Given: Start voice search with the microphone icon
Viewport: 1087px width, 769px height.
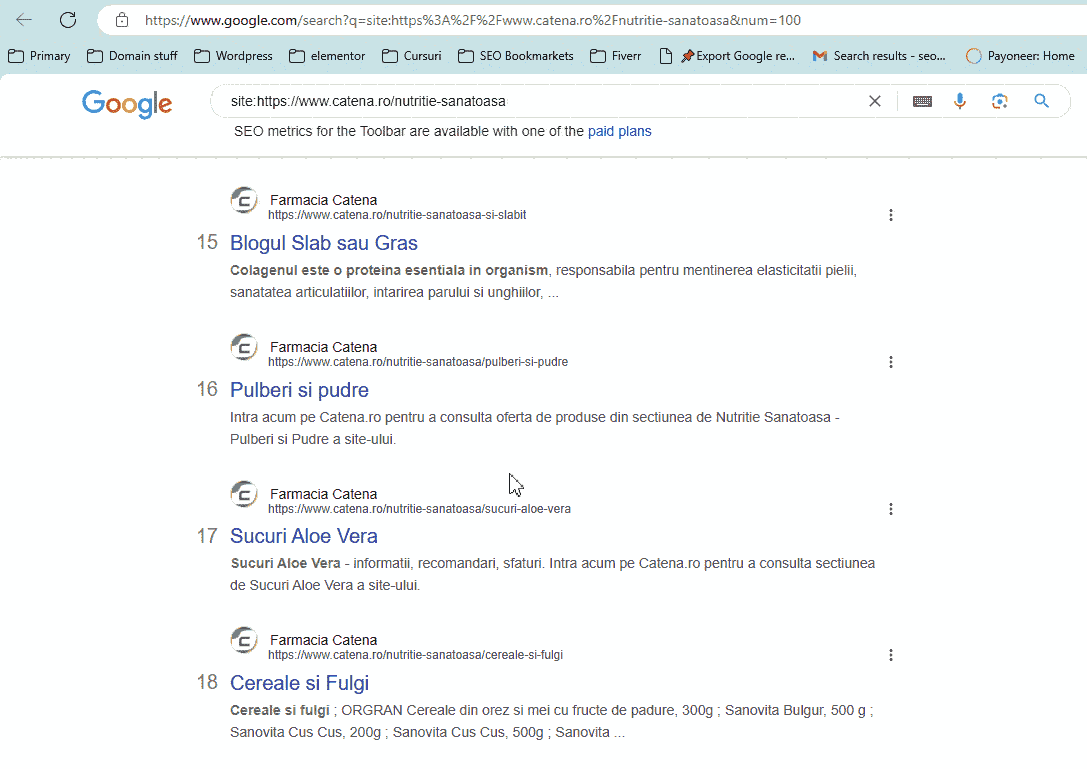Looking at the screenshot, I should pos(960,101).
